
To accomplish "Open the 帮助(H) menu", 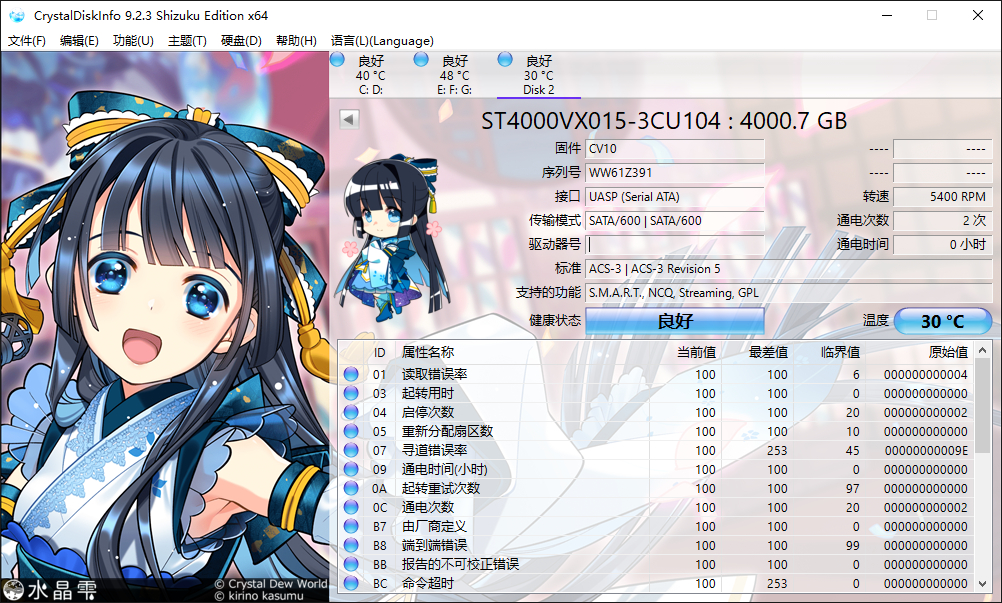I will pos(296,41).
